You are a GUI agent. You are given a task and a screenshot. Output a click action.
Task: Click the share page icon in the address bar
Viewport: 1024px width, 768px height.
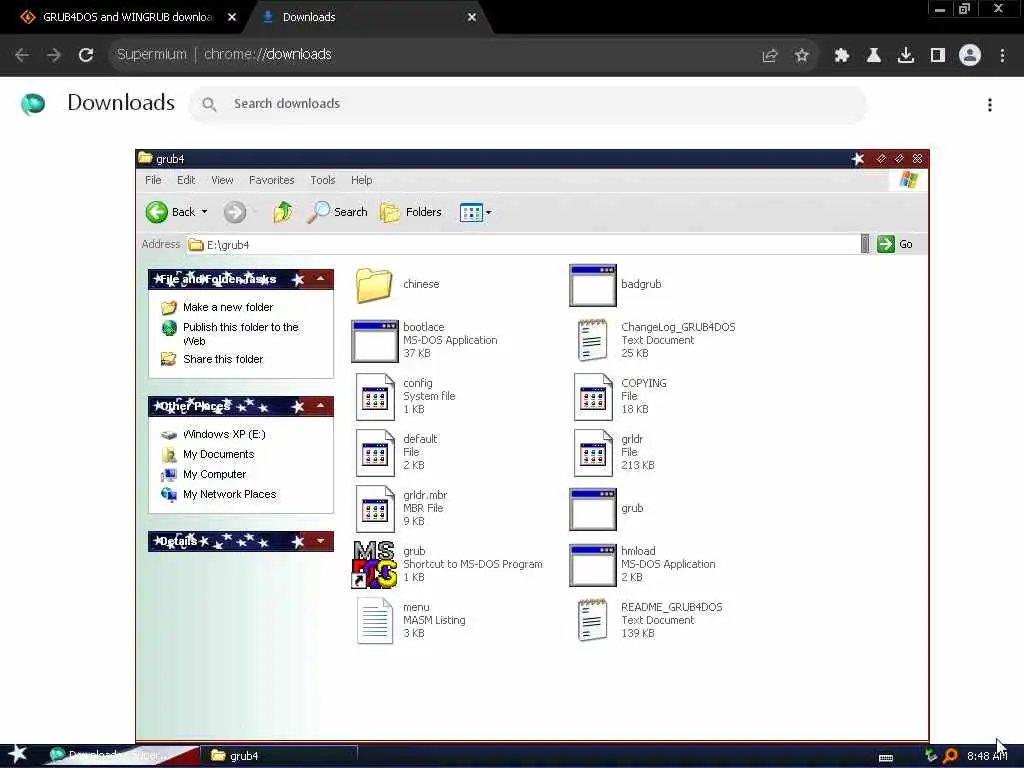[x=770, y=56]
